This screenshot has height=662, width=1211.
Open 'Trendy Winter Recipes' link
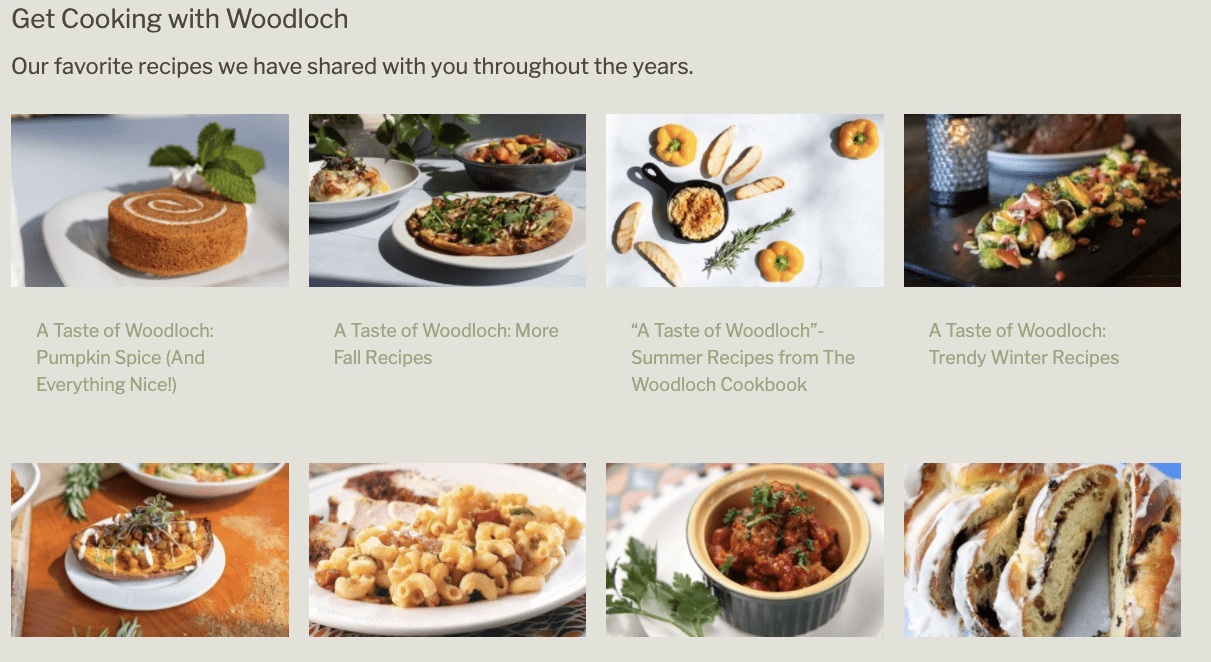[1024, 358]
